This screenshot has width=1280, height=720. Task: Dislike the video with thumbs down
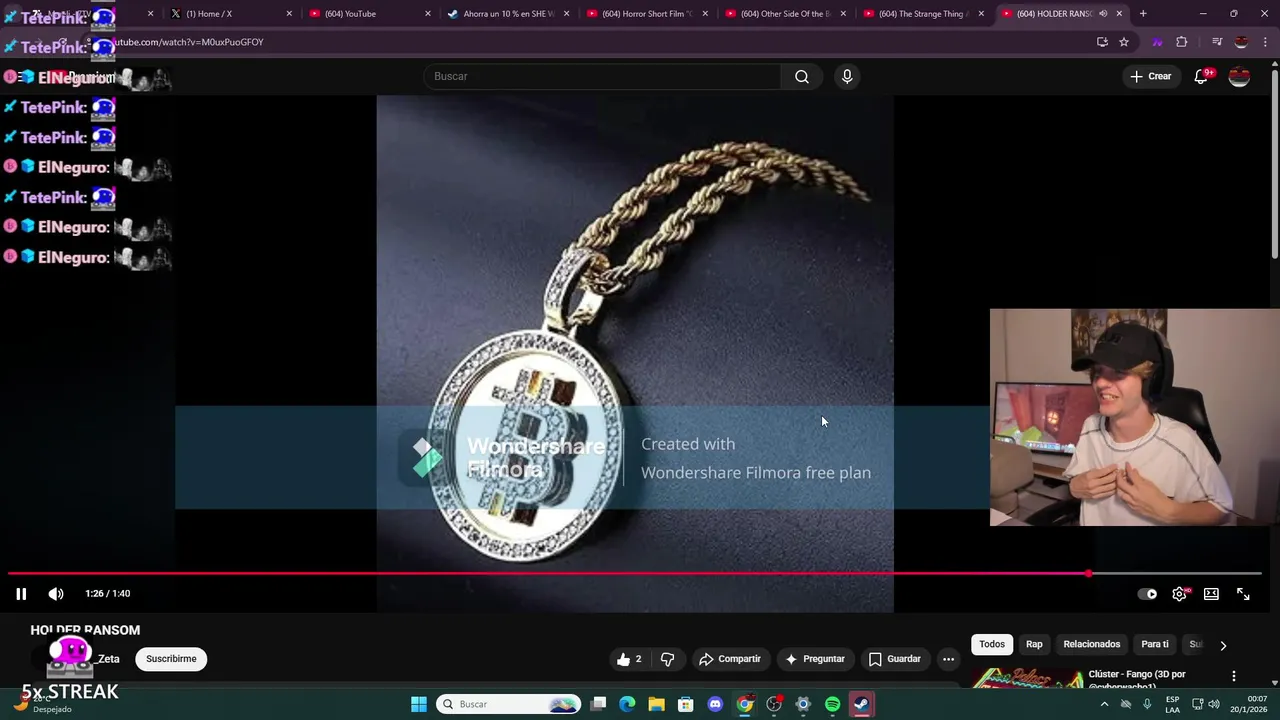pyautogui.click(x=668, y=659)
